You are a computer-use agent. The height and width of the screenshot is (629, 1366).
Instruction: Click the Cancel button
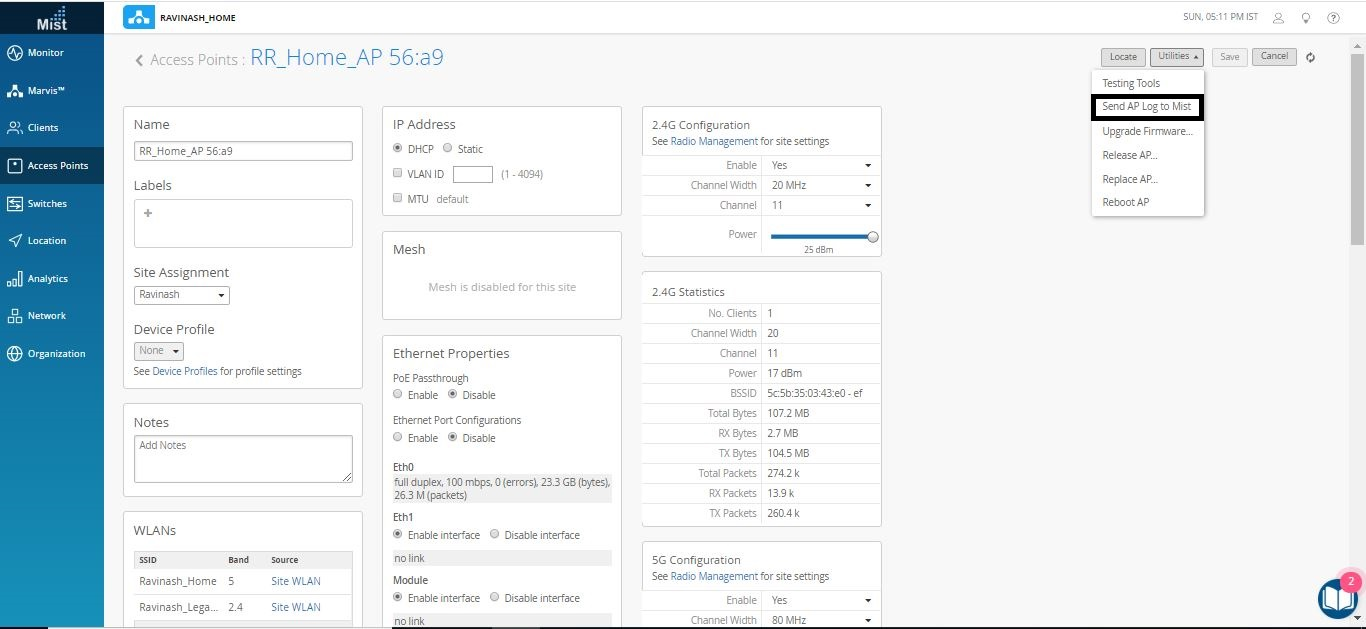click(1274, 57)
